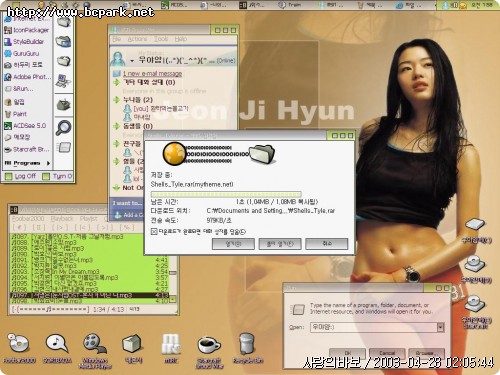Expand the Not Online contact group
The height and width of the screenshot is (375, 500).
[117, 188]
